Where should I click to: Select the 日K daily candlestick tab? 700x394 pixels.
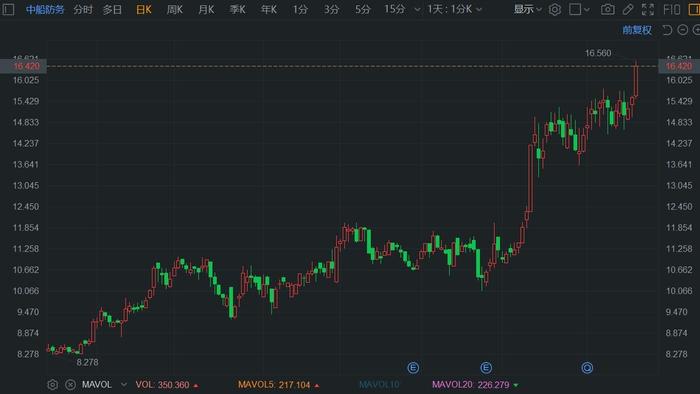coord(144,9)
